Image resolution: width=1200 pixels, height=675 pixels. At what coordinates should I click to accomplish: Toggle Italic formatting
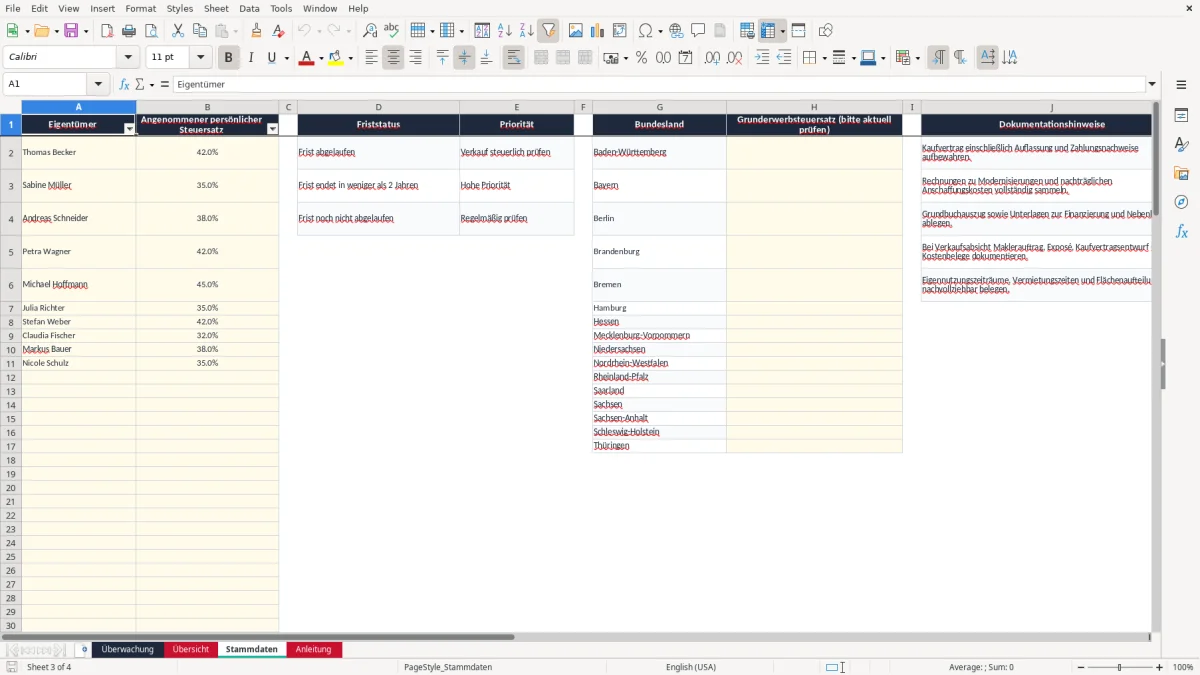tap(251, 58)
